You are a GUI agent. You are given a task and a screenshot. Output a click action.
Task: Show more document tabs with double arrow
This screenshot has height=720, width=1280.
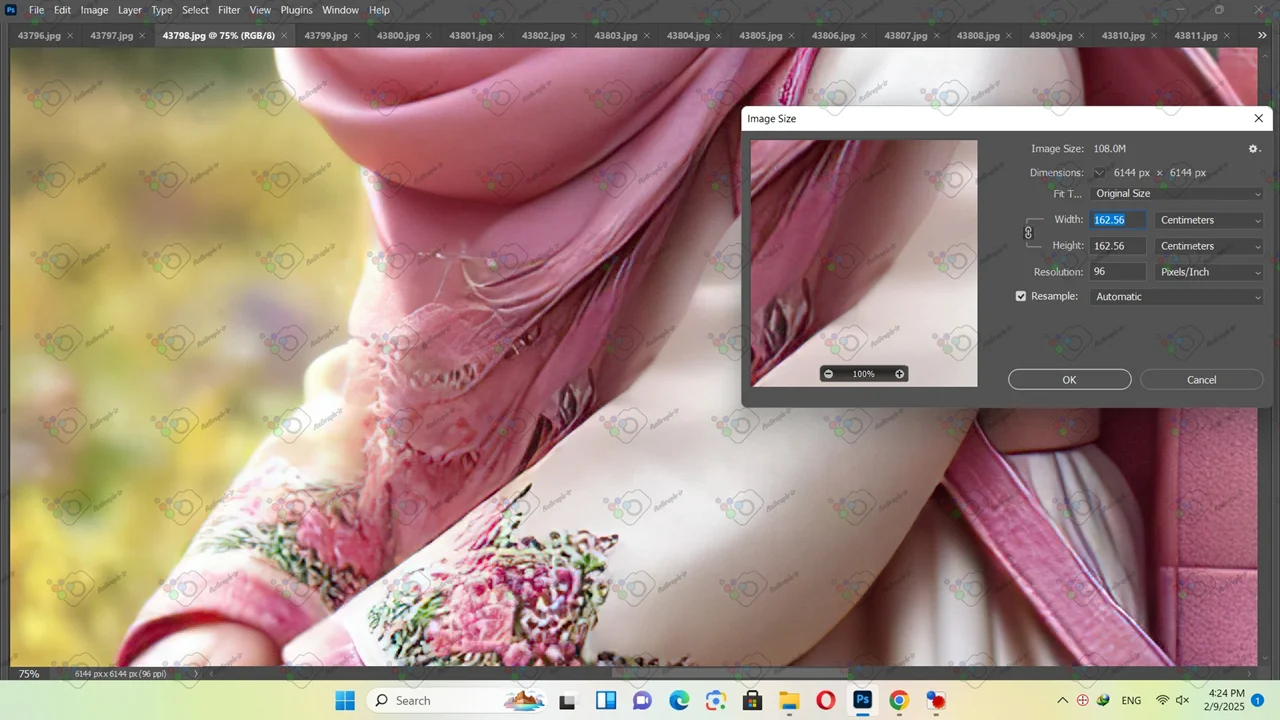pyautogui.click(x=1262, y=35)
